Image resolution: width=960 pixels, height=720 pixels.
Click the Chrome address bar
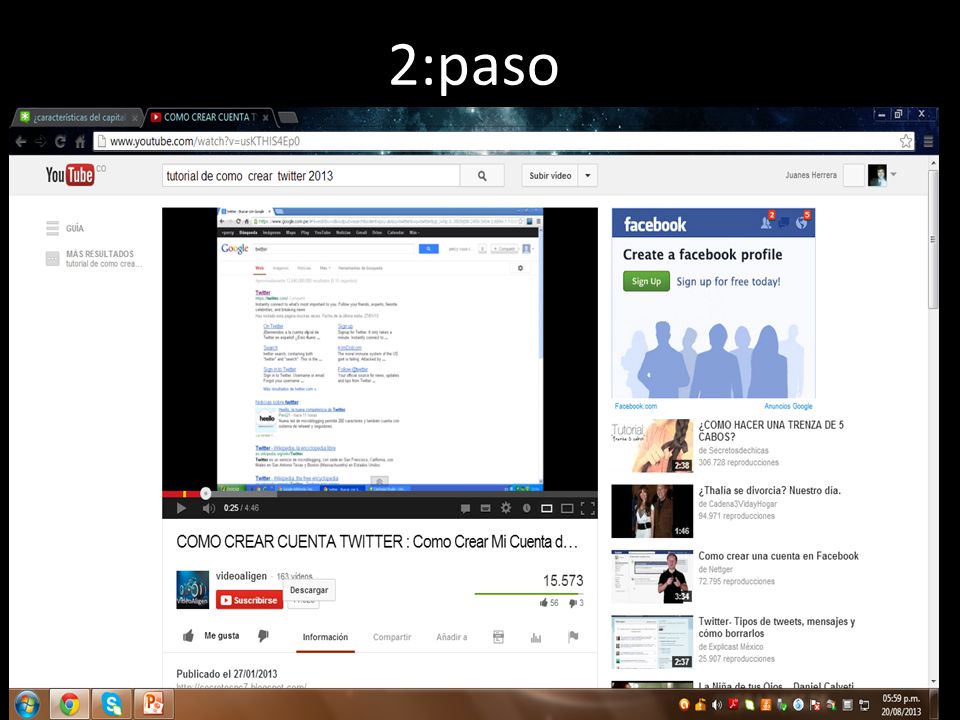point(502,141)
